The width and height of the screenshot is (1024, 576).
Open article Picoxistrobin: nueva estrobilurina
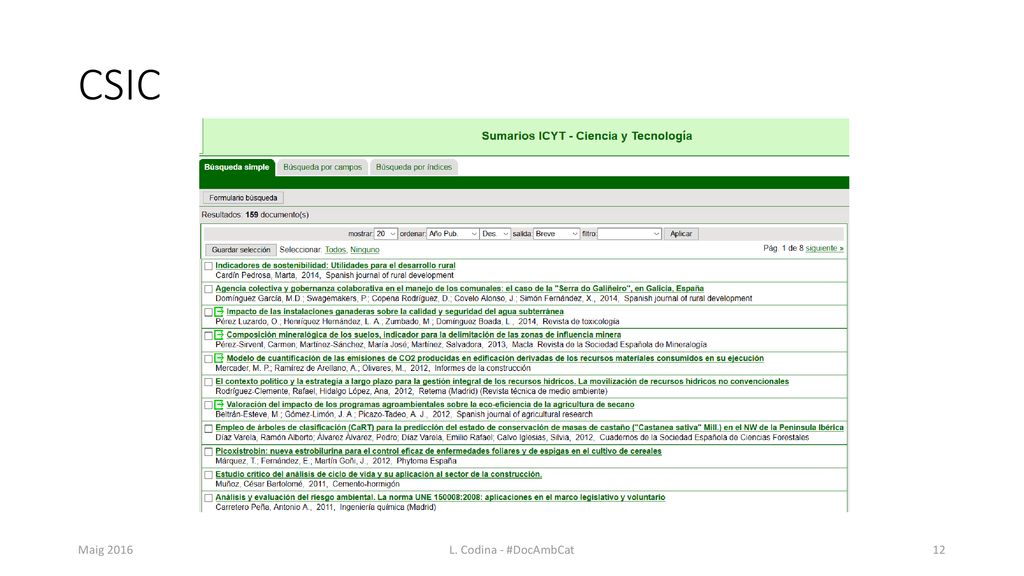(x=438, y=451)
